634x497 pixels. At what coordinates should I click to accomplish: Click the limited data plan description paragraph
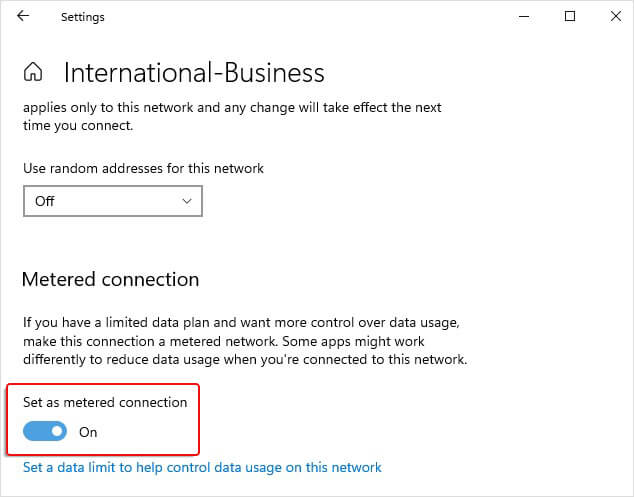(245, 341)
